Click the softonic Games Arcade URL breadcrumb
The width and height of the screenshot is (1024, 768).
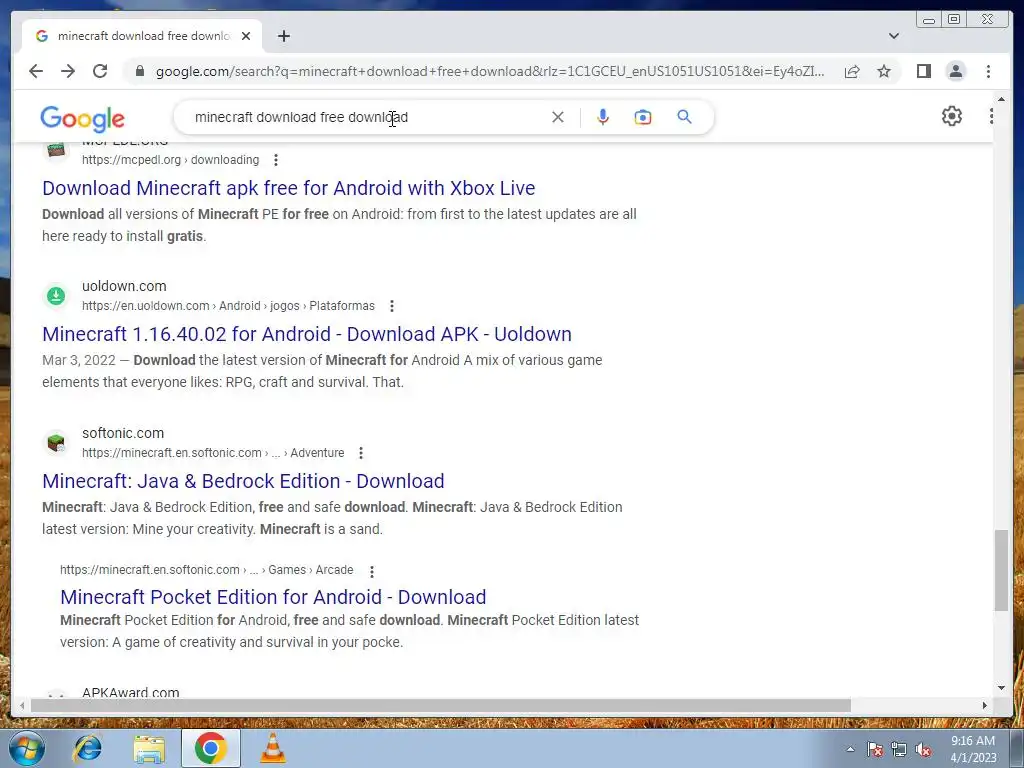point(206,569)
